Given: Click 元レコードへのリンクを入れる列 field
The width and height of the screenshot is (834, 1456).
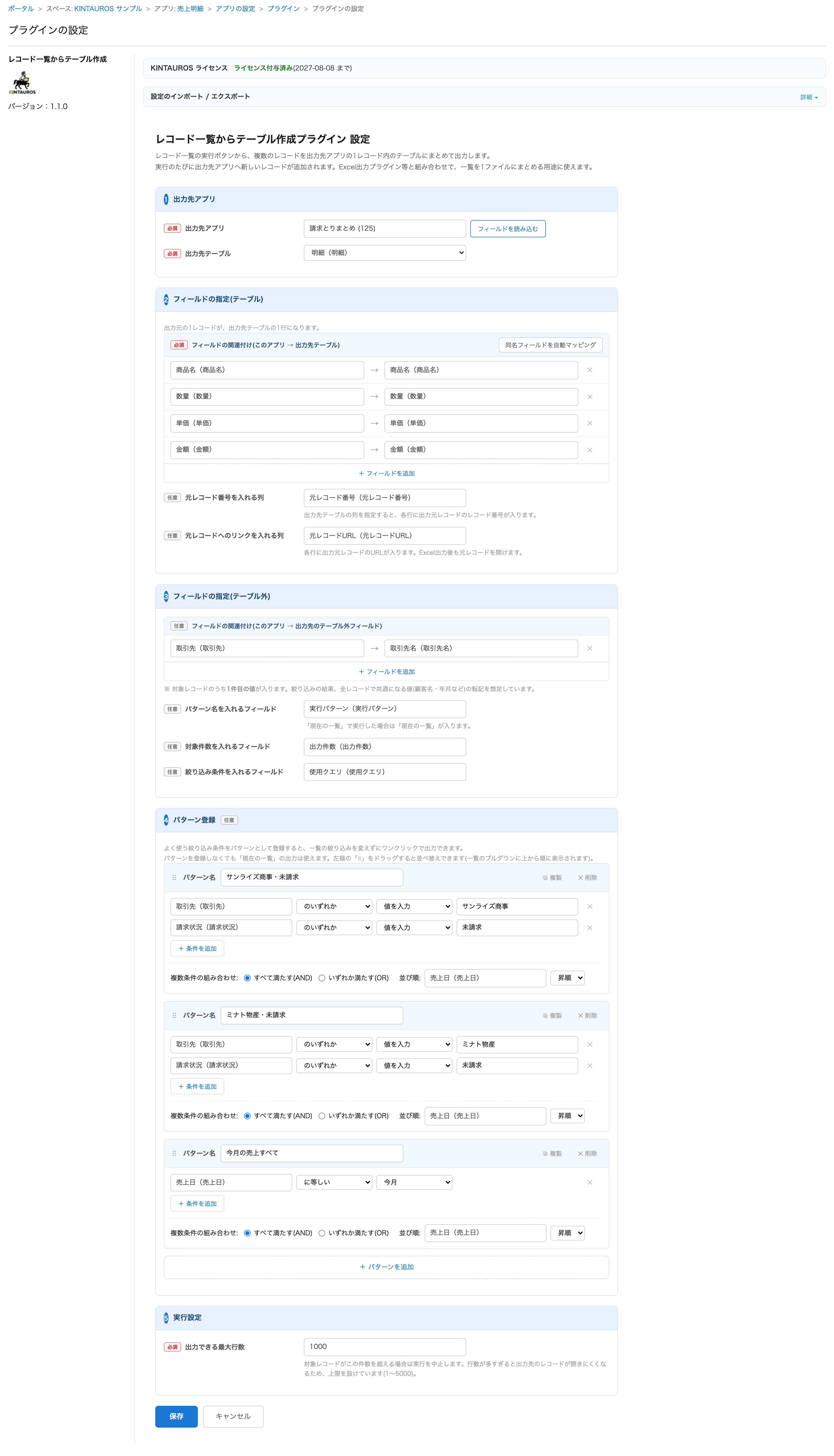Looking at the screenshot, I should tap(385, 536).
